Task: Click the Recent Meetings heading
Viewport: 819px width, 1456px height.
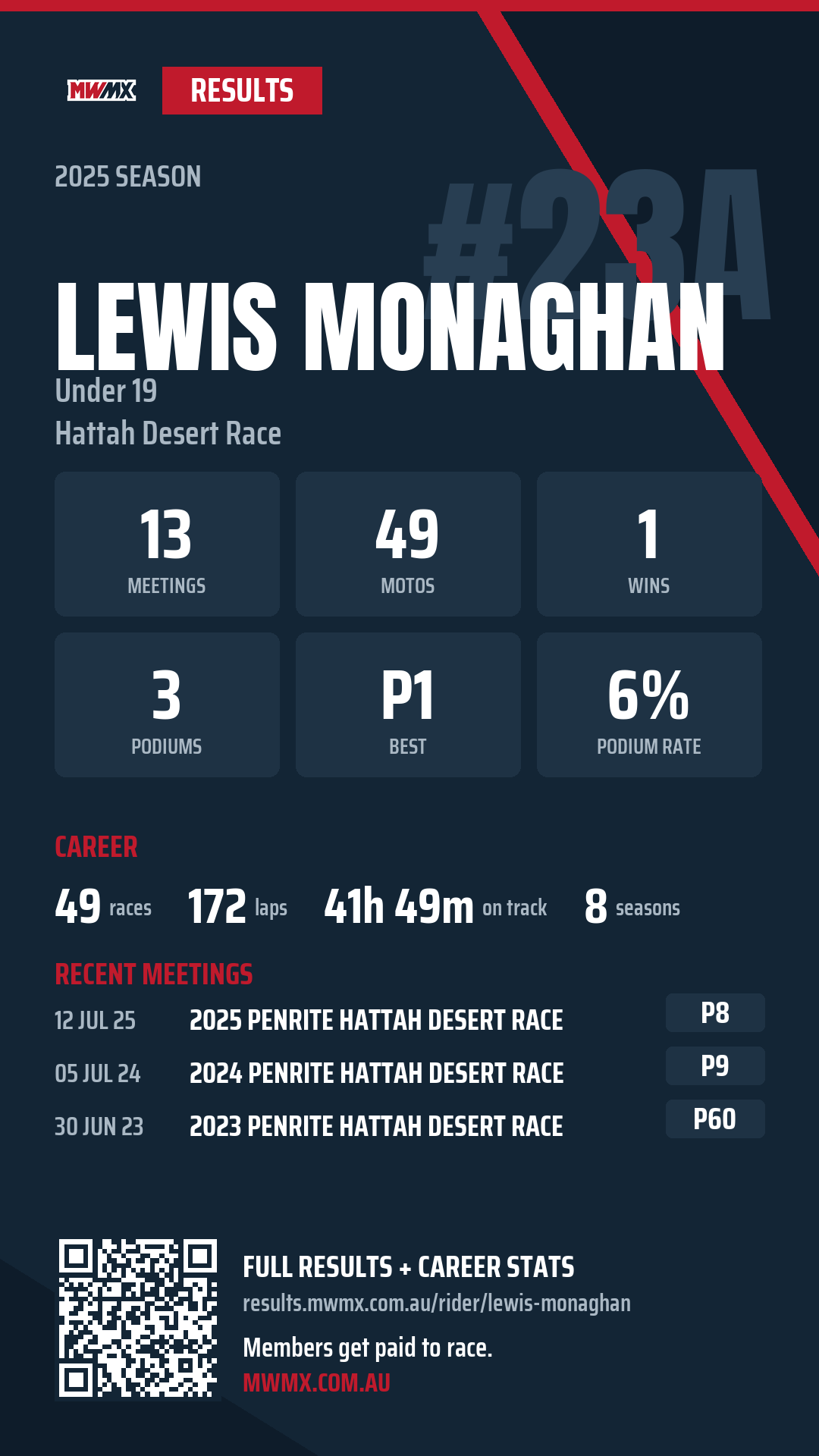Action: pos(154,974)
